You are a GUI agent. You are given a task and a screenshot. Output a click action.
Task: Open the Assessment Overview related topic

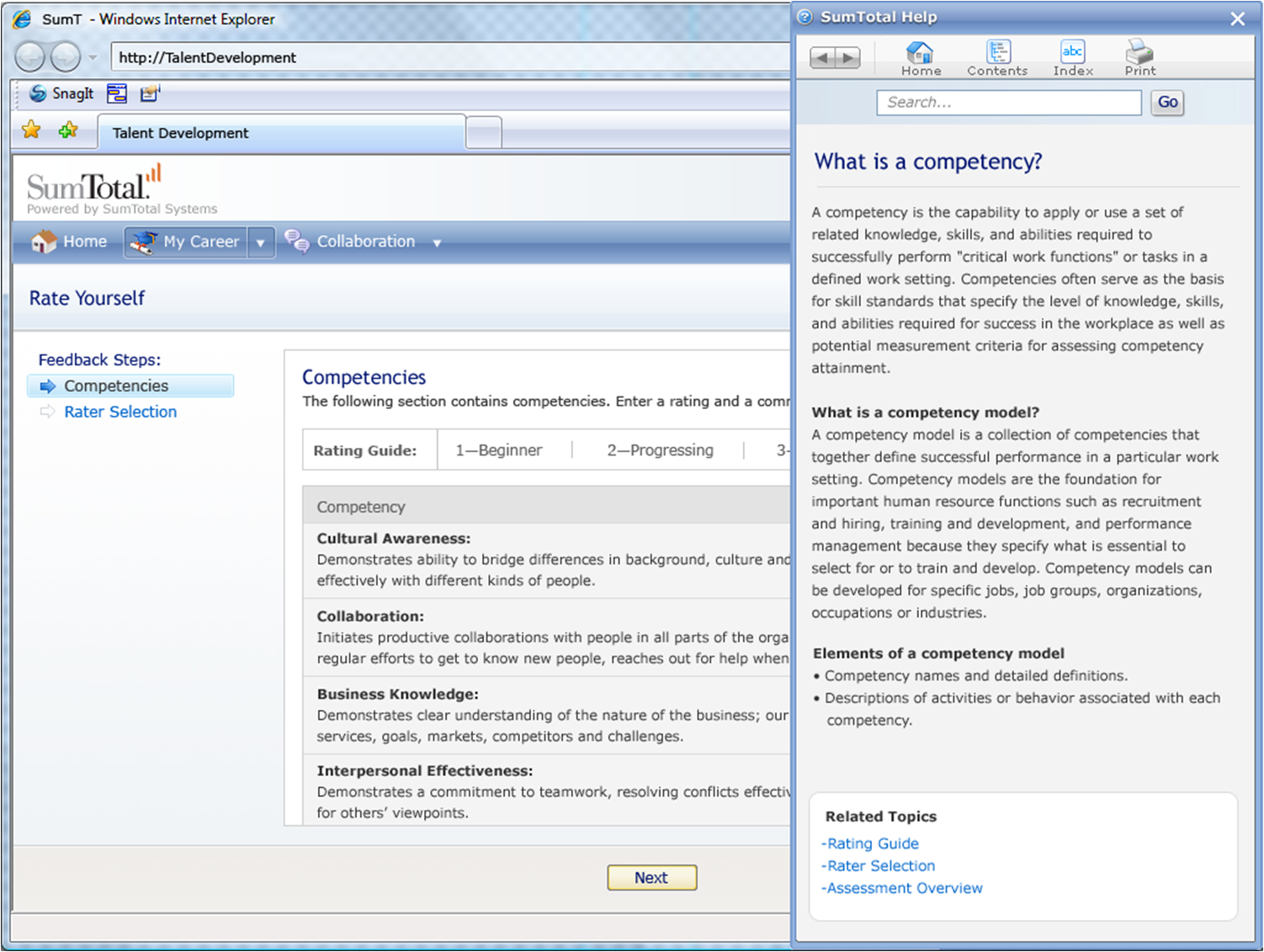pos(902,888)
